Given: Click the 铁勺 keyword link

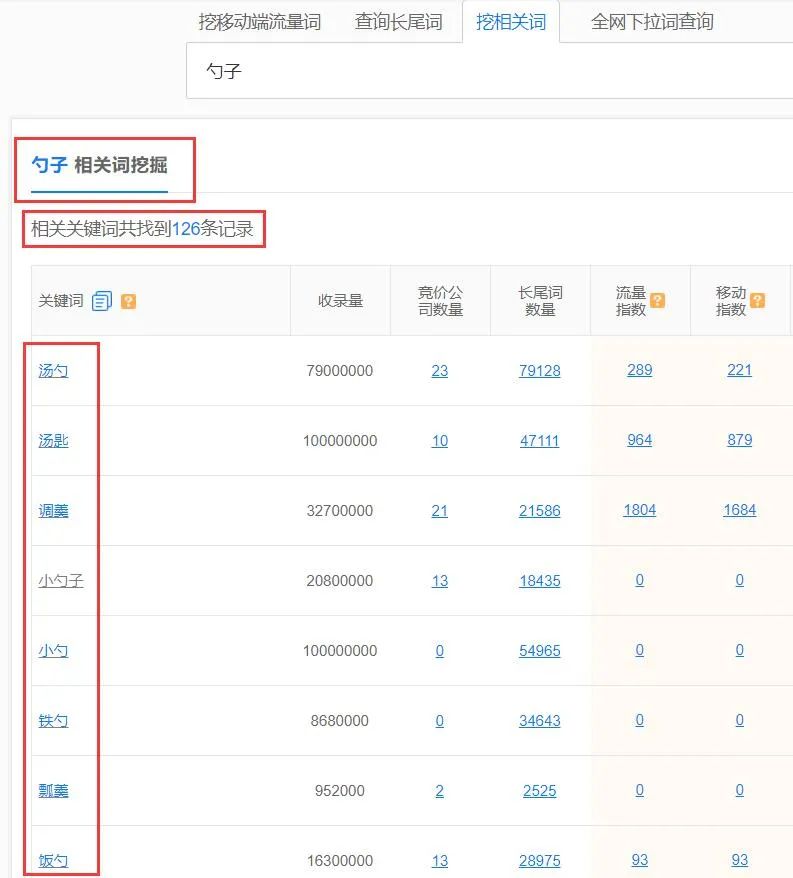Looking at the screenshot, I should [x=53, y=721].
